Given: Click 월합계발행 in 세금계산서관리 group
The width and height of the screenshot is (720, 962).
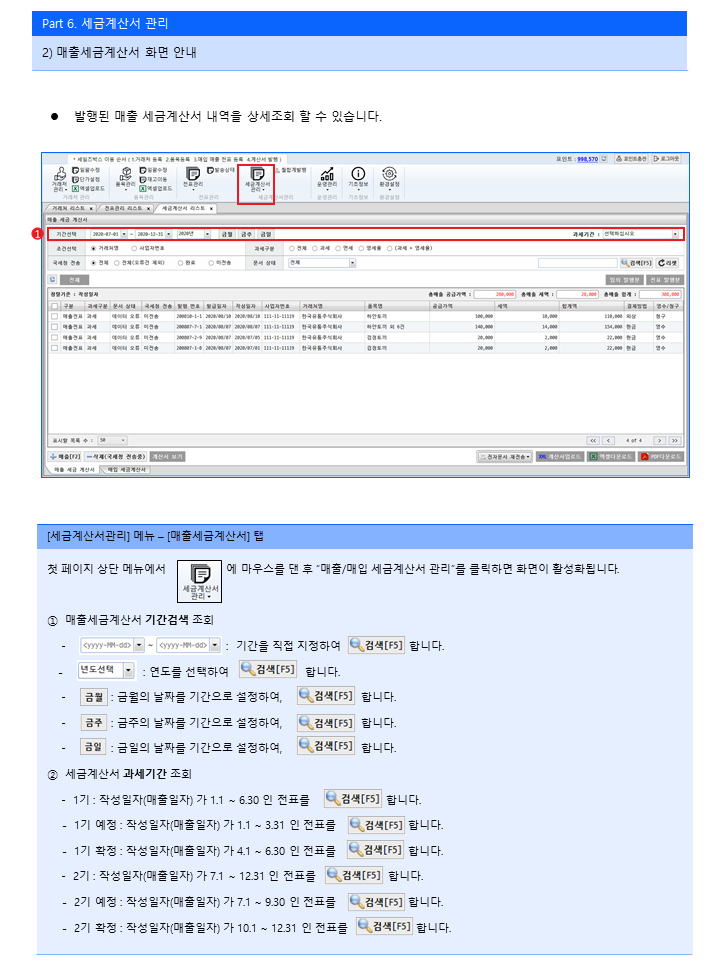Looking at the screenshot, I should click(291, 170).
